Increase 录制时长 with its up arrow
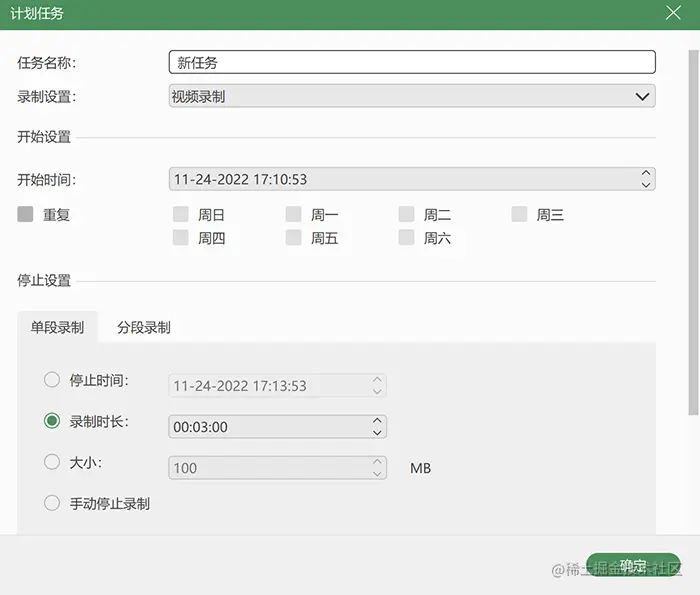 pyautogui.click(x=377, y=420)
